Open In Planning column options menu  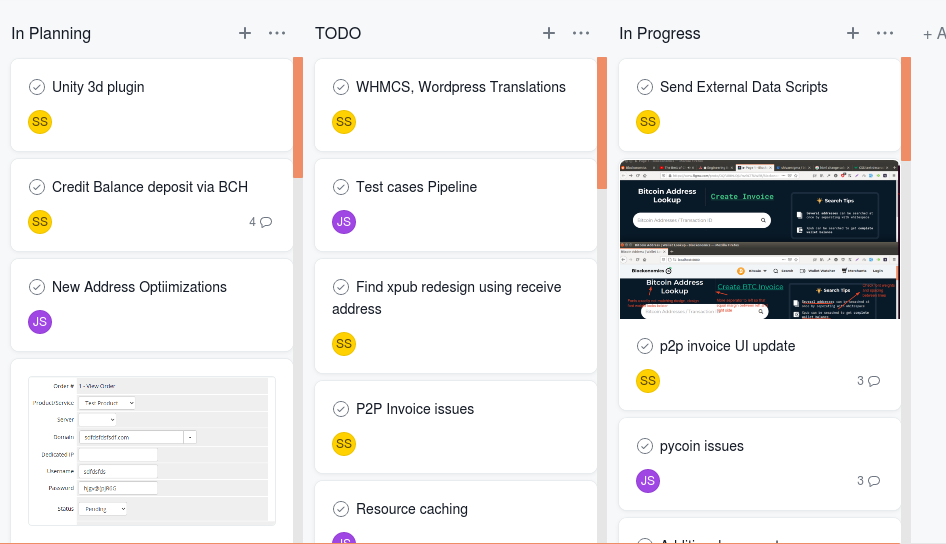[x=277, y=33]
